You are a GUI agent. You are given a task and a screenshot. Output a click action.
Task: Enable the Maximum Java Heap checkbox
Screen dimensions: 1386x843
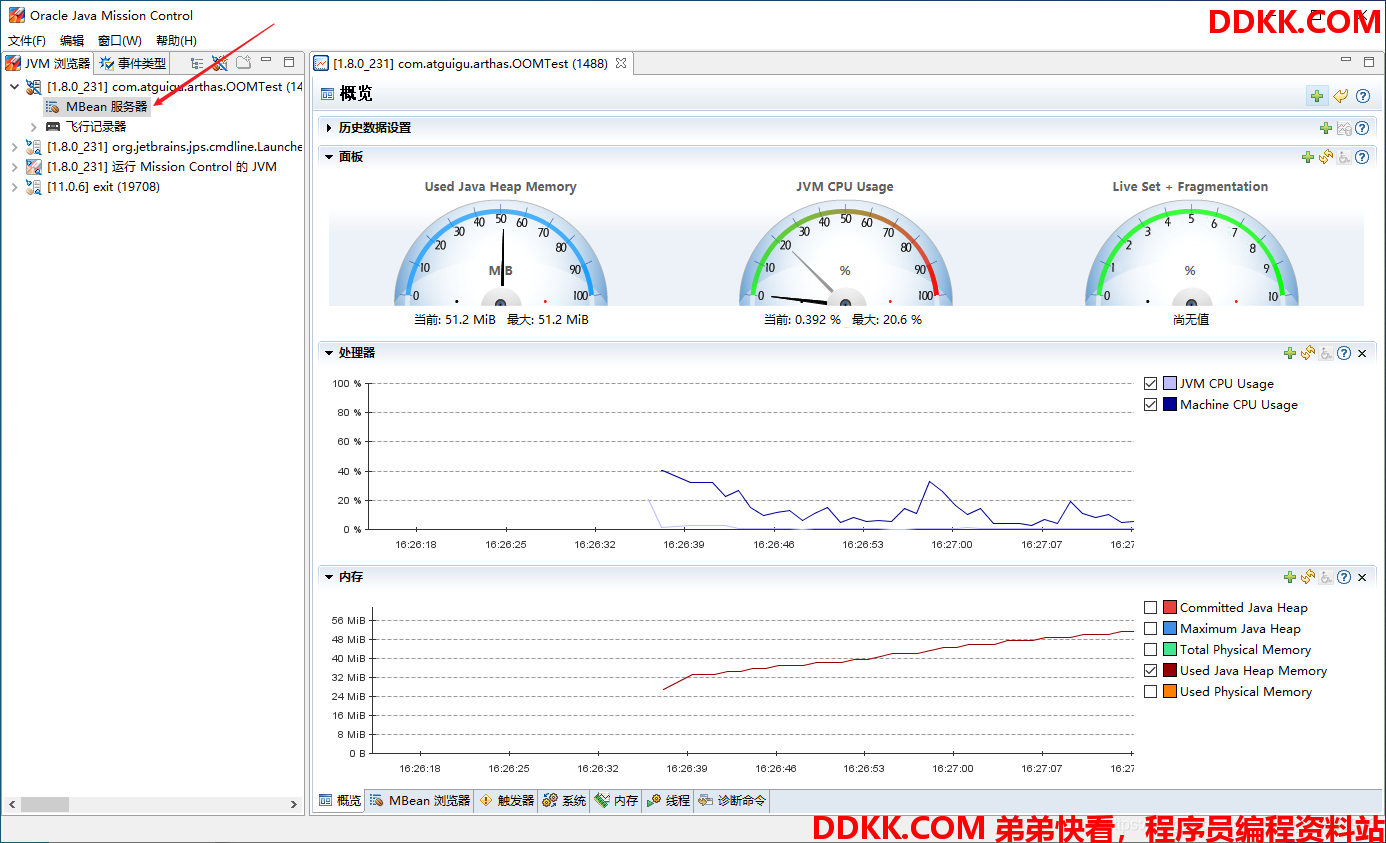(1150, 628)
